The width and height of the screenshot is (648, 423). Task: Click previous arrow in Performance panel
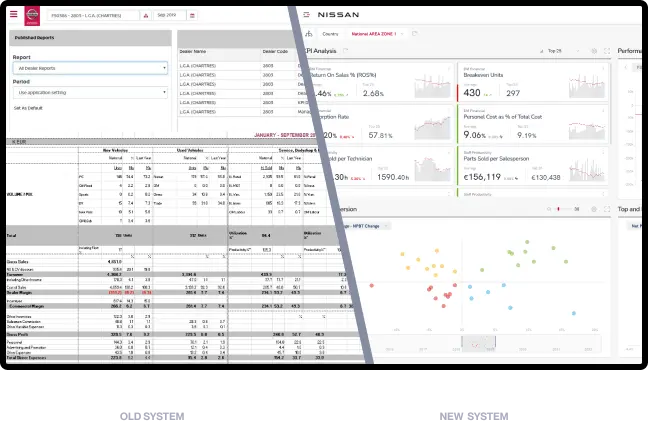click(x=626, y=67)
